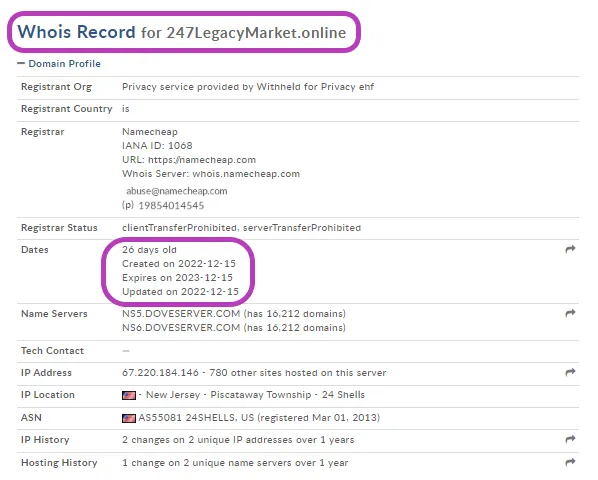Click Registrant Country value 'is'
Screen dimensions: 598x480
coord(125,109)
